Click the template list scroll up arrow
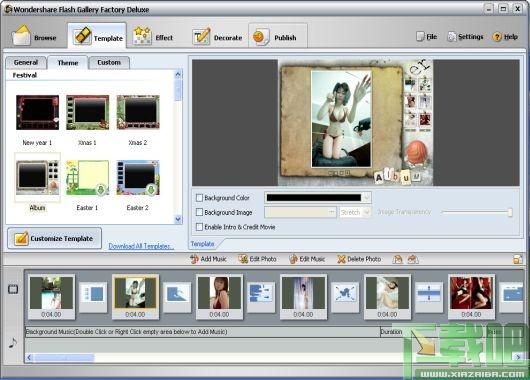Screen dimensions: 530x380 coord(178,74)
